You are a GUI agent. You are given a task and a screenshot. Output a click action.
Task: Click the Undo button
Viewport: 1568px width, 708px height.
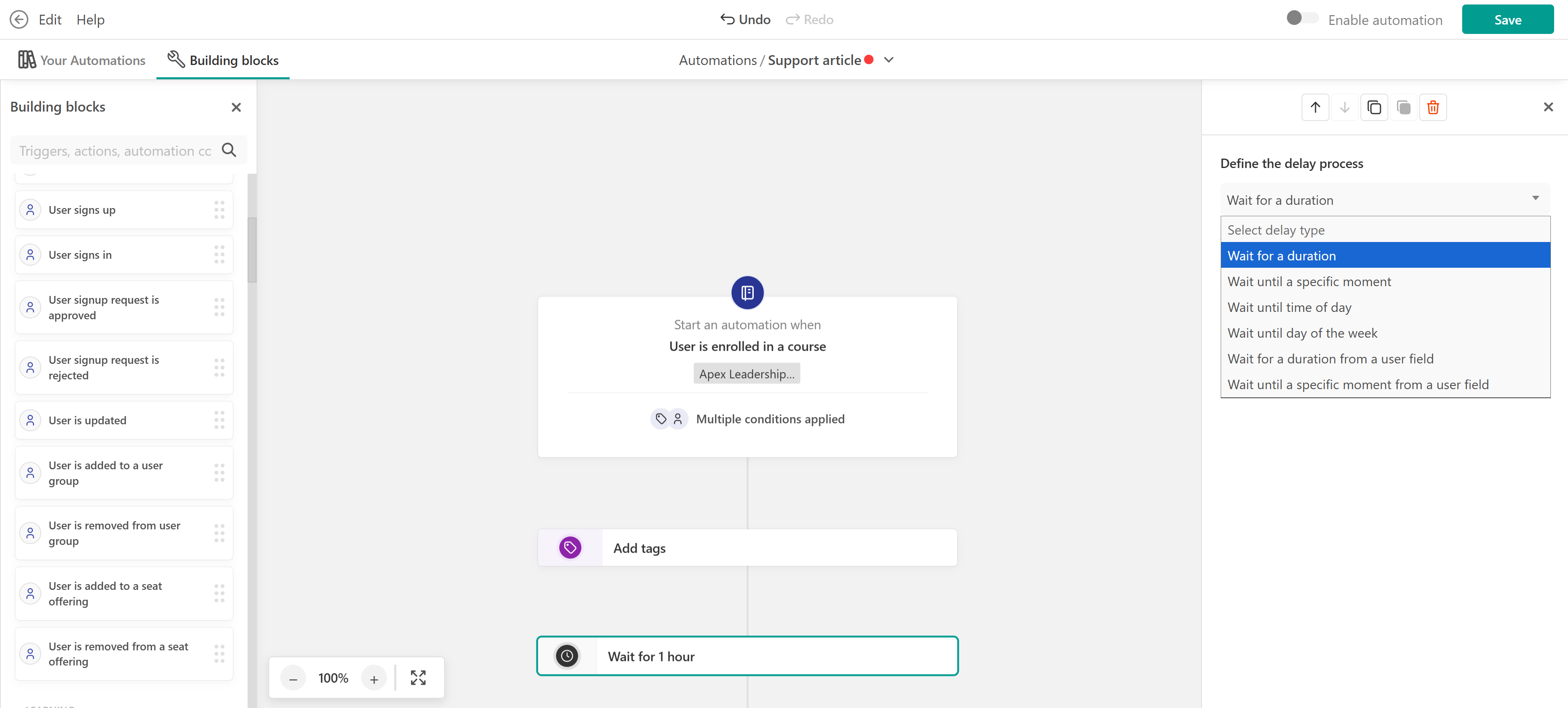coord(745,20)
